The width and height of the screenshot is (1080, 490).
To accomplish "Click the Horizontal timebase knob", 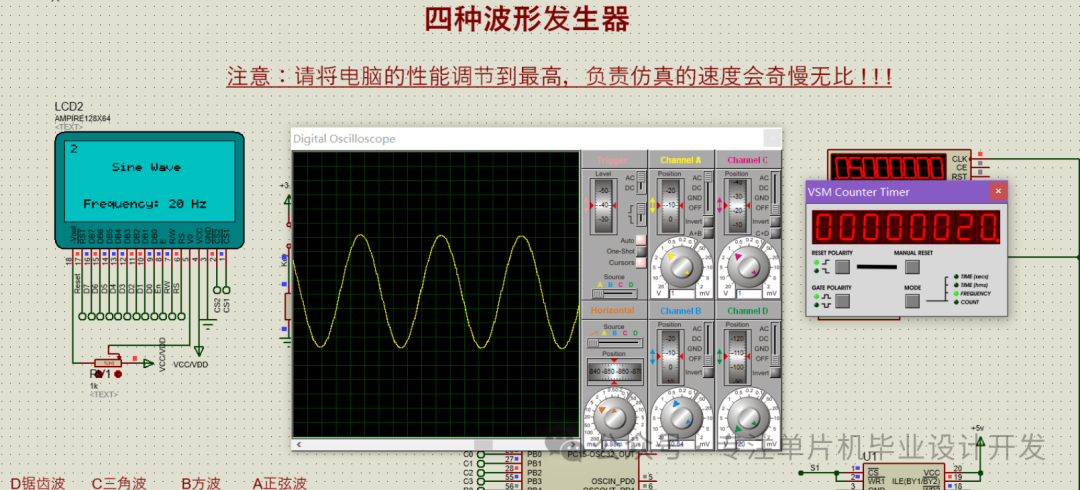I will click(x=614, y=416).
